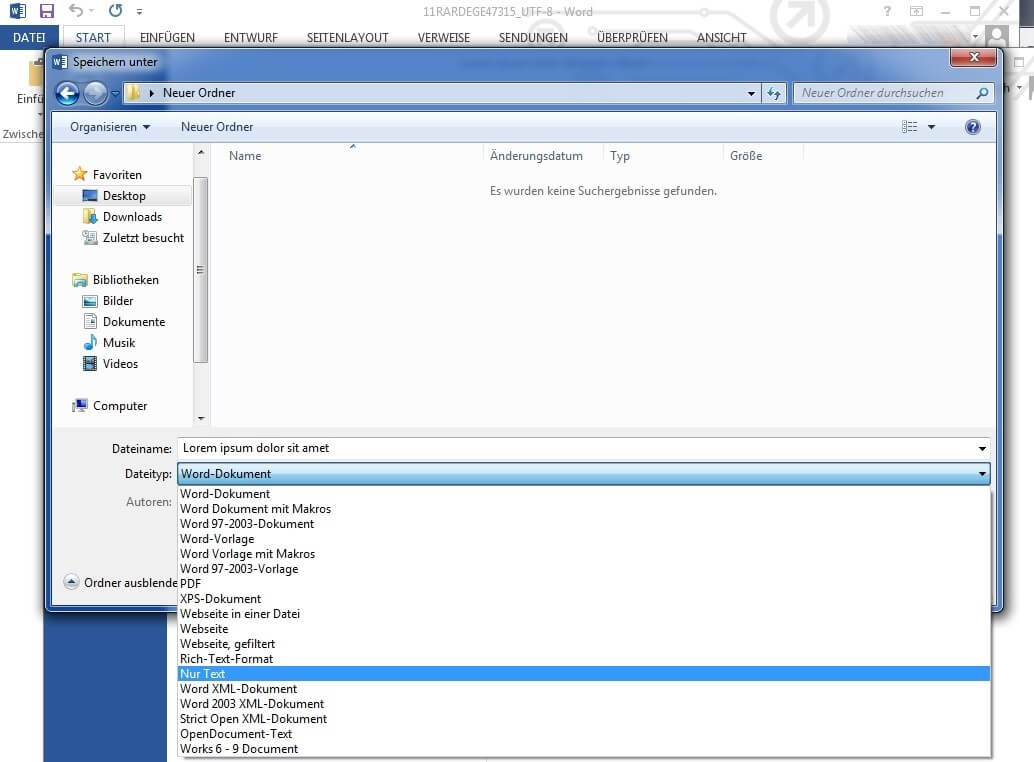Viewport: 1034px width, 762px height.
Task: Click the change view icon
Action: (909, 127)
